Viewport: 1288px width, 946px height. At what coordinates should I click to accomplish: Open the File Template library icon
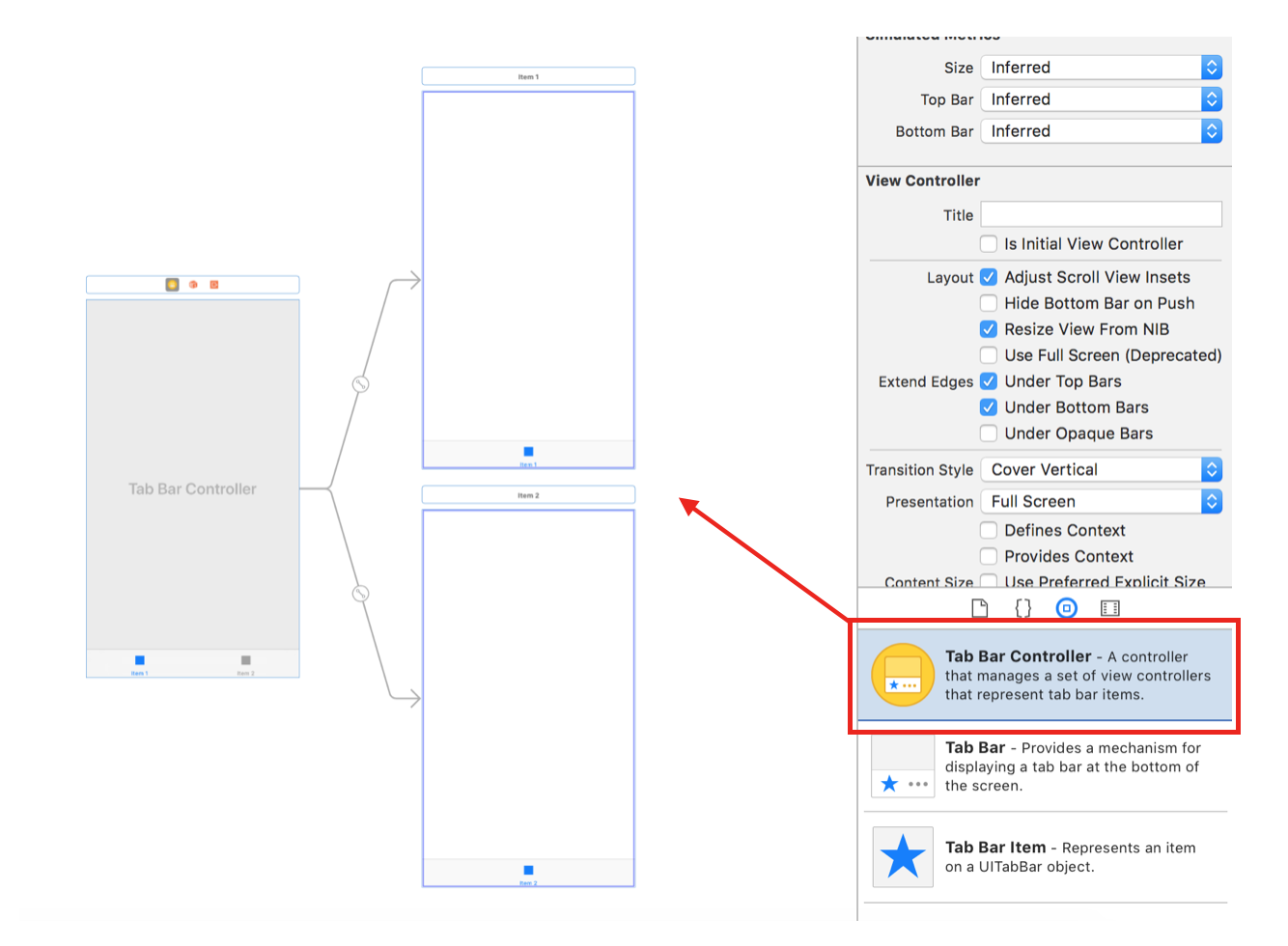click(979, 608)
